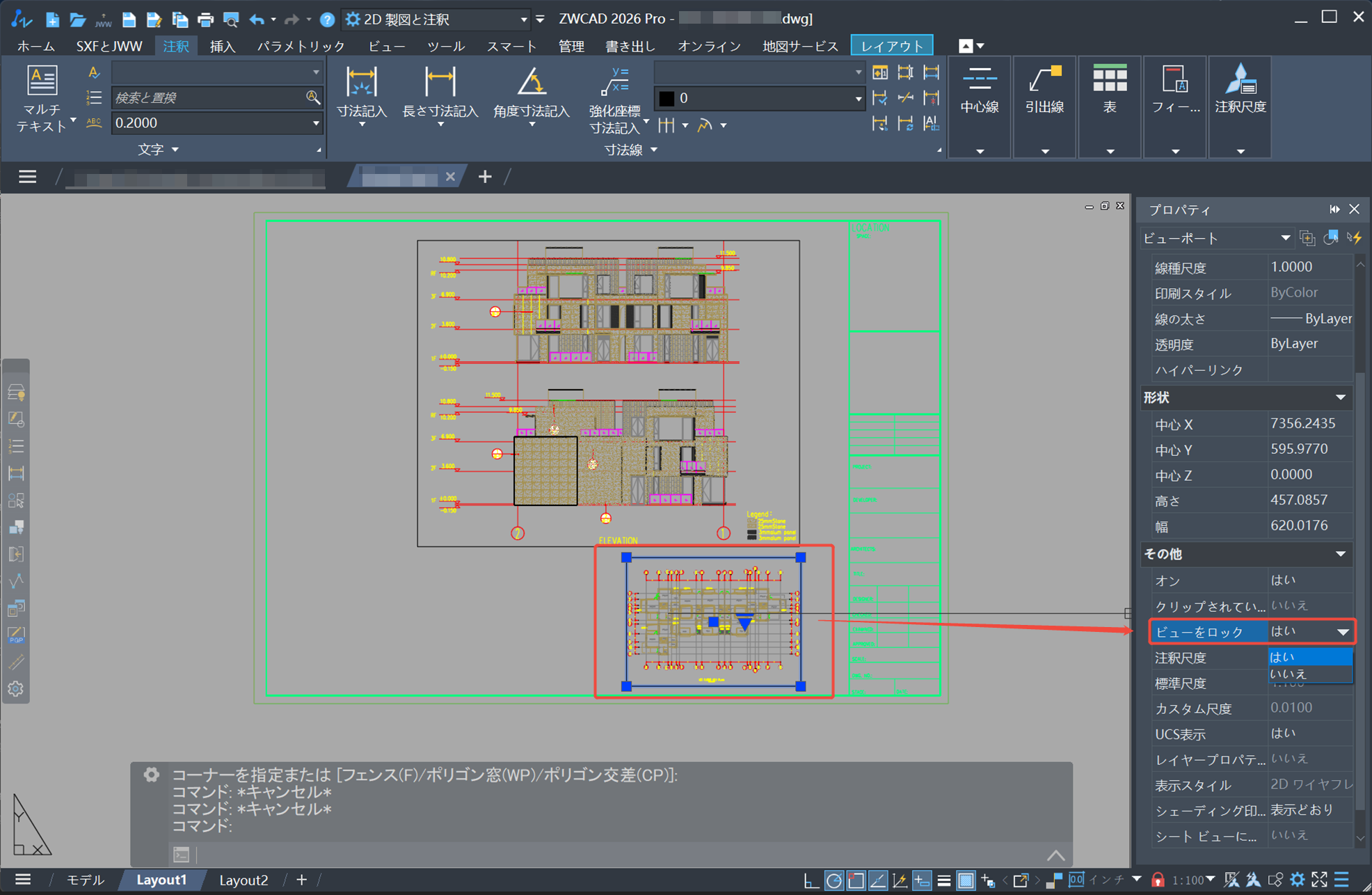This screenshot has width=1372, height=895.
Task: Click the black layer color swatch
Action: pyautogui.click(x=667, y=98)
